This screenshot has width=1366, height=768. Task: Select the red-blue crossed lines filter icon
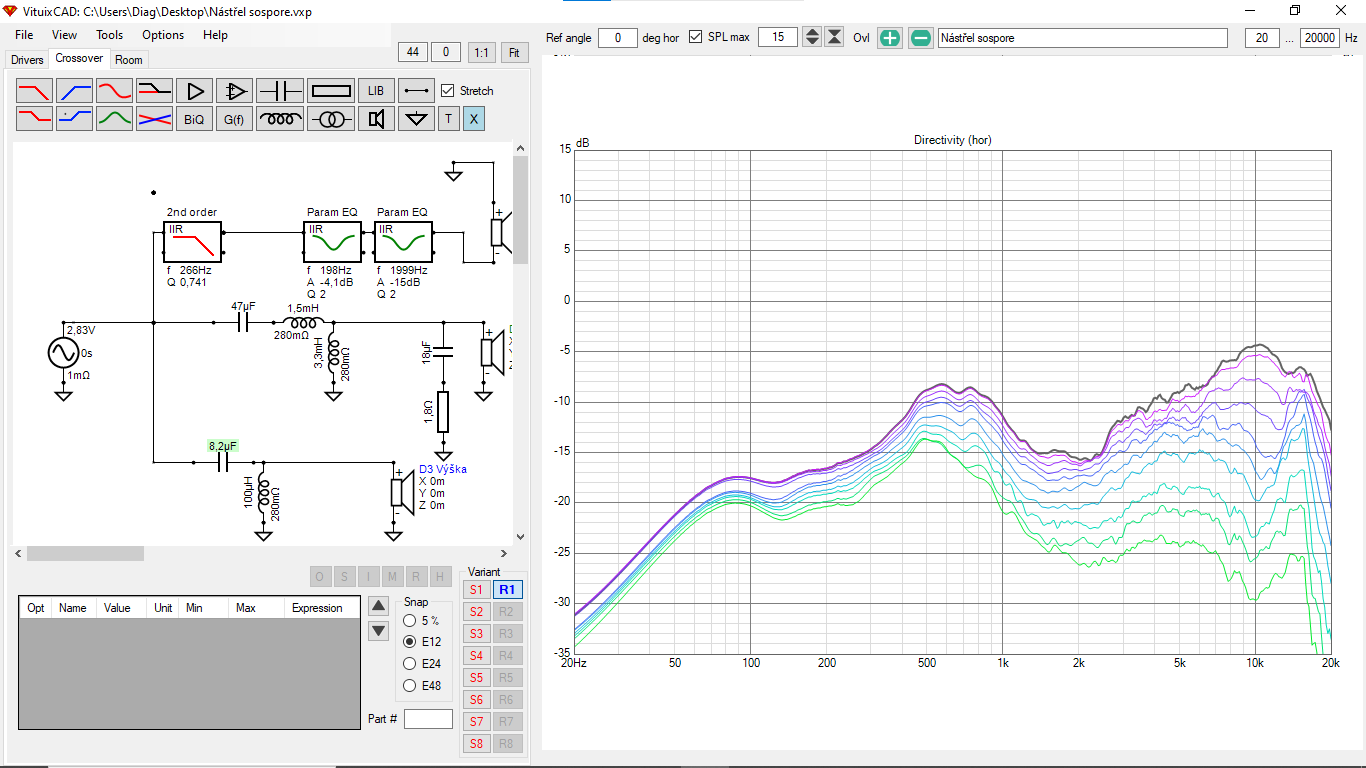tap(155, 119)
